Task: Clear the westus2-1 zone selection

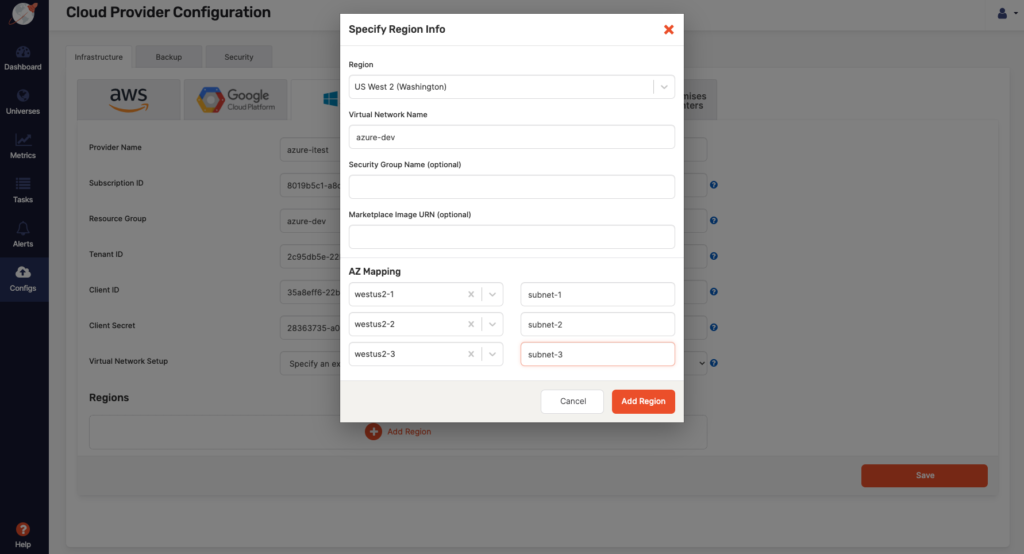Action: (x=471, y=295)
